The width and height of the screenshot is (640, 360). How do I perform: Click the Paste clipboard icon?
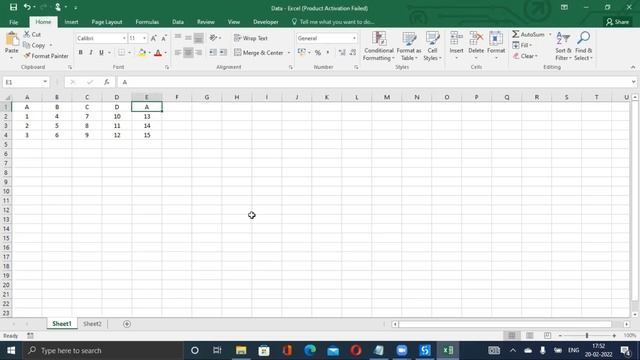click(11, 39)
